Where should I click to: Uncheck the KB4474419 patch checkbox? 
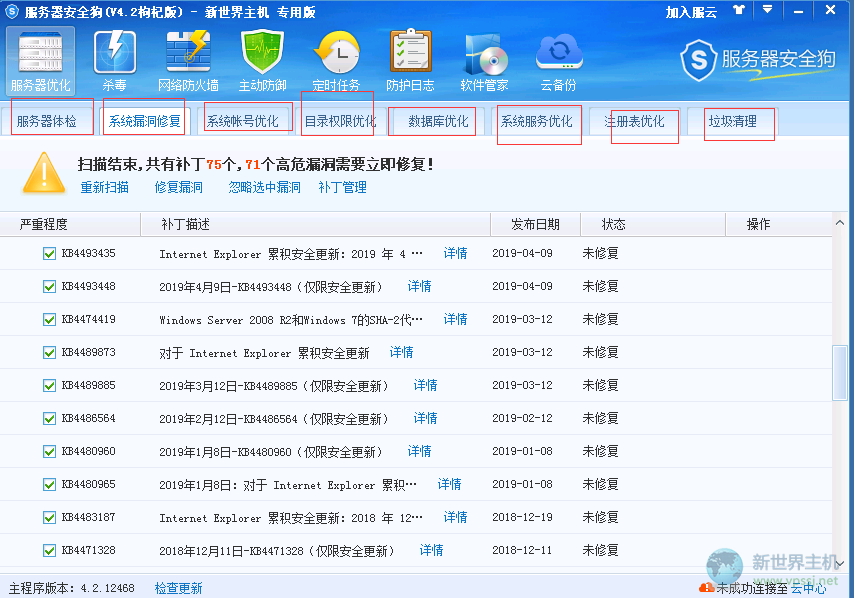coord(49,320)
